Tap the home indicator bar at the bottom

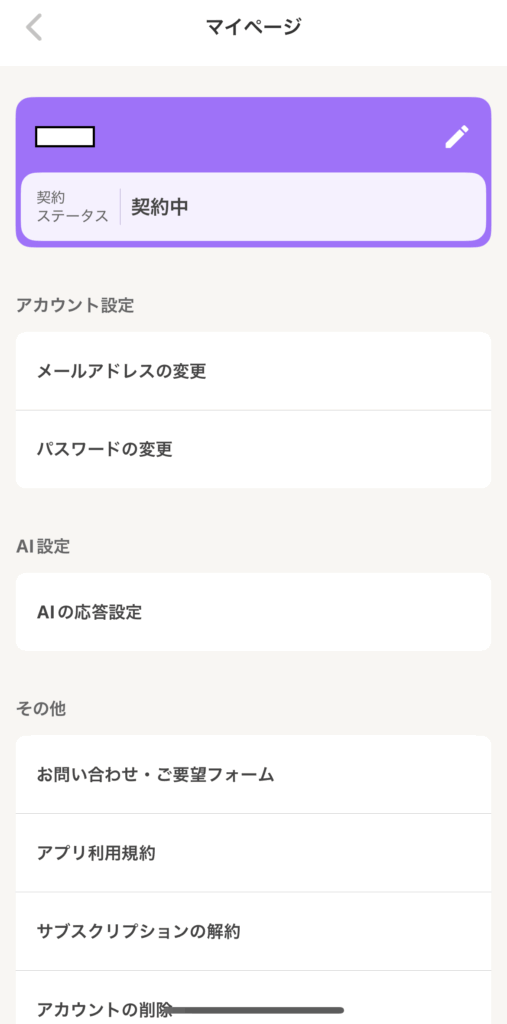click(x=254, y=1010)
